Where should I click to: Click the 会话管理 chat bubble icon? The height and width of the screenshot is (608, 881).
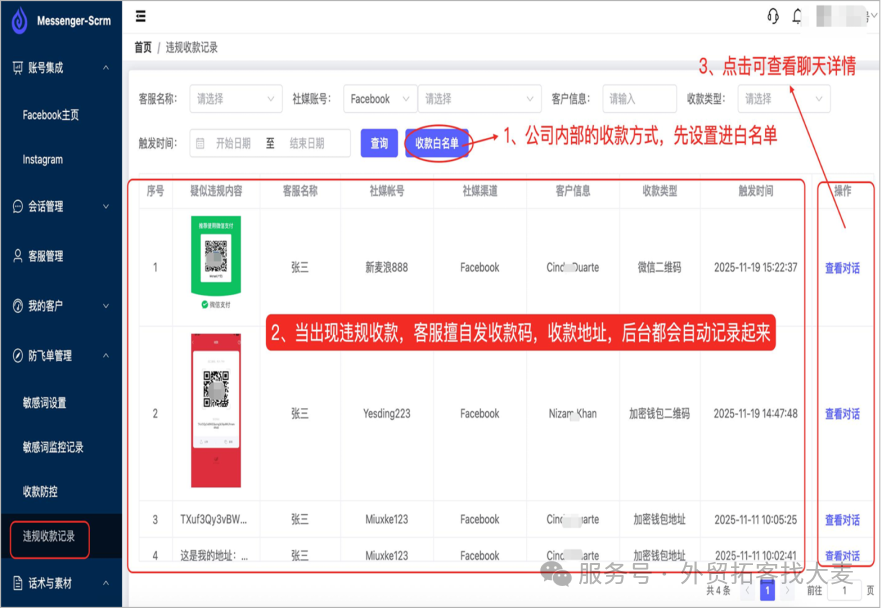[x=18, y=206]
